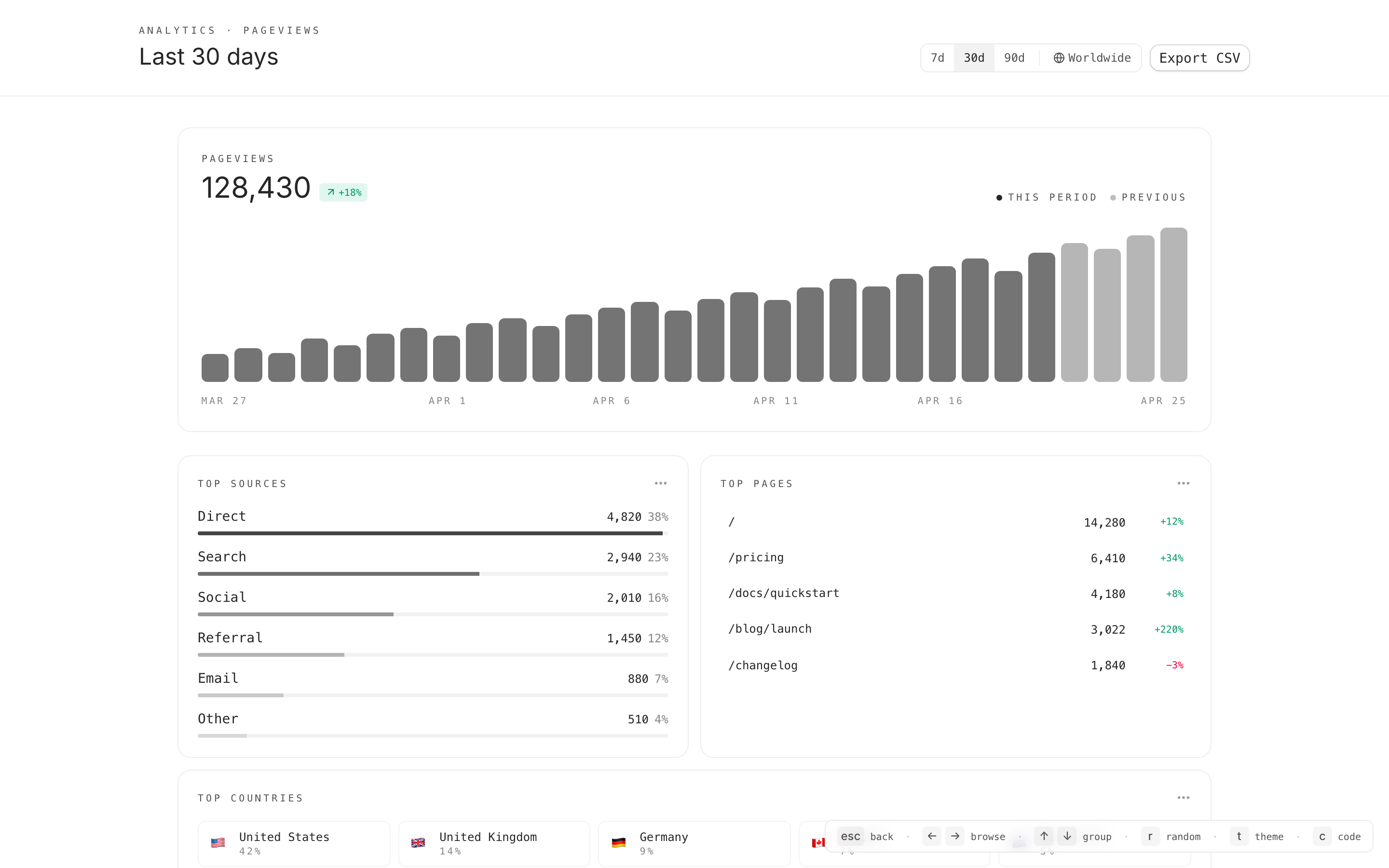Open the Top Sources more-options ellipsis

(660, 483)
